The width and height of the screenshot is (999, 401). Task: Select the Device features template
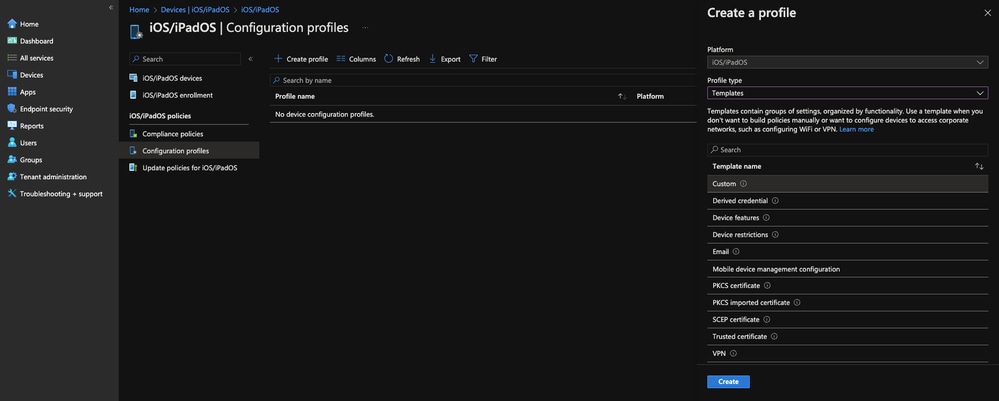[x=847, y=217]
